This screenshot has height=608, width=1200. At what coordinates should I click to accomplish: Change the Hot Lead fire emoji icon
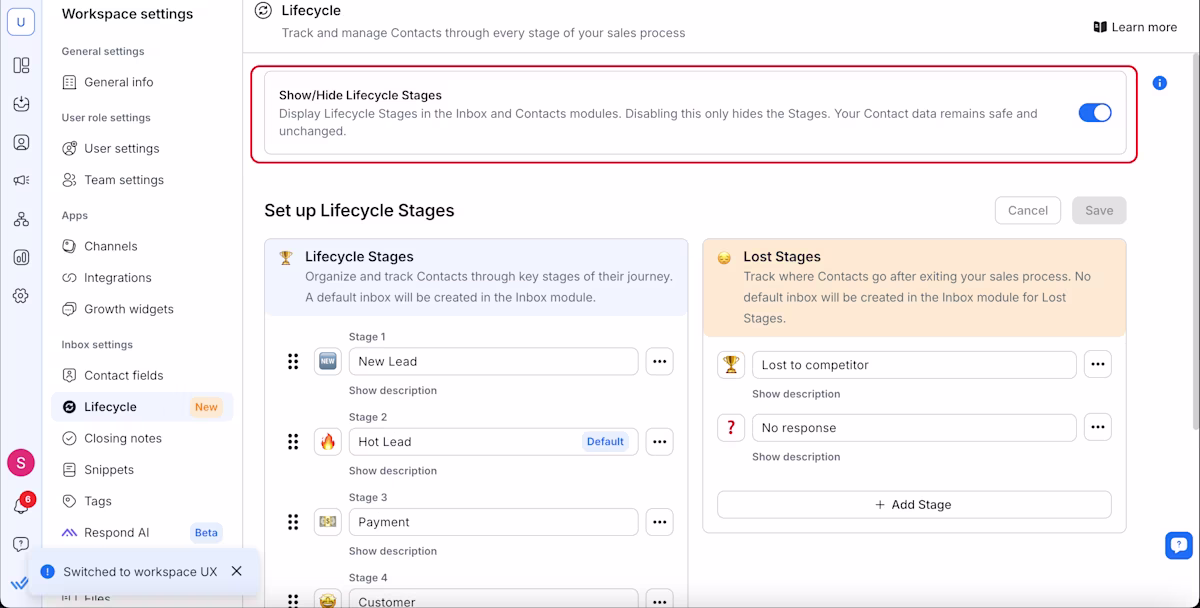(327, 441)
